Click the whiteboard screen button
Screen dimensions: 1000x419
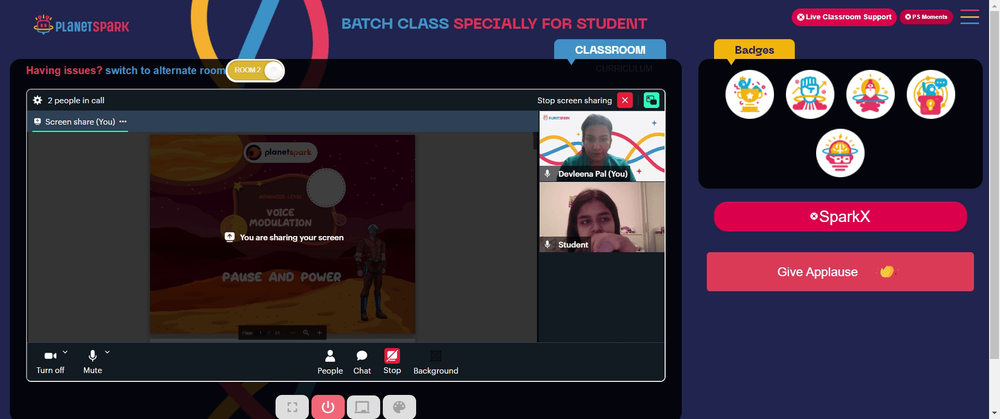[364, 407]
